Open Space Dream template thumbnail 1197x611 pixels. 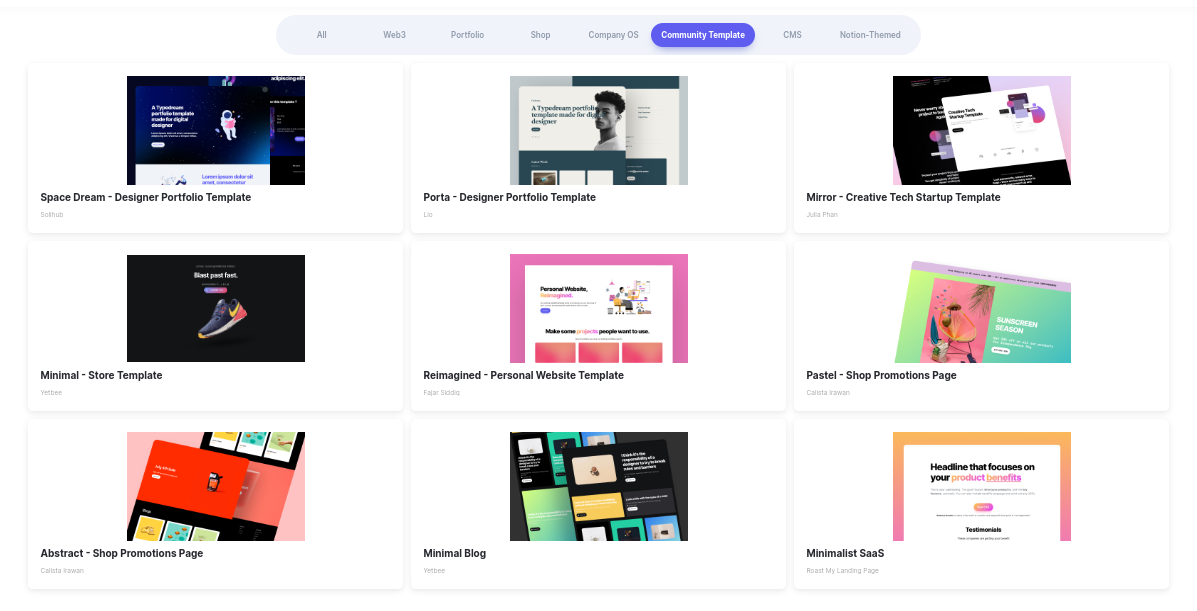[x=216, y=131]
